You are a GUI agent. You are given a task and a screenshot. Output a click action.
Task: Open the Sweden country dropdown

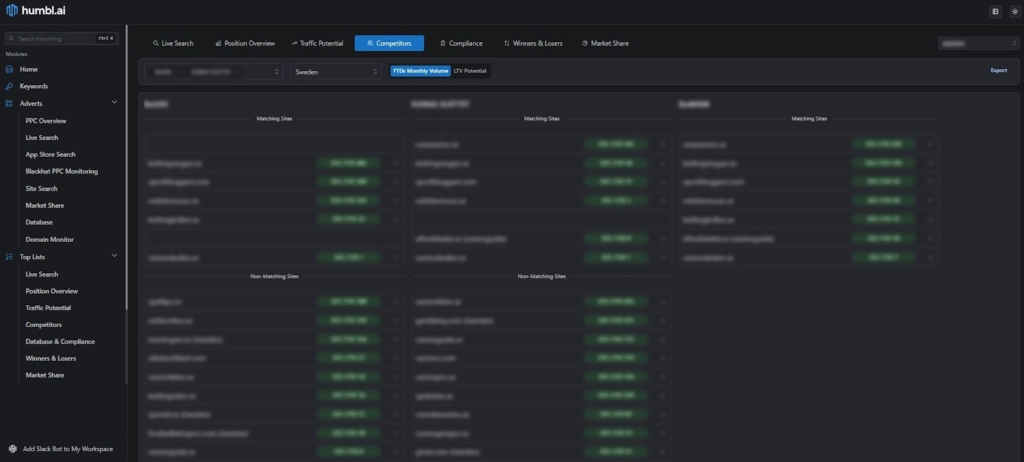pos(336,72)
